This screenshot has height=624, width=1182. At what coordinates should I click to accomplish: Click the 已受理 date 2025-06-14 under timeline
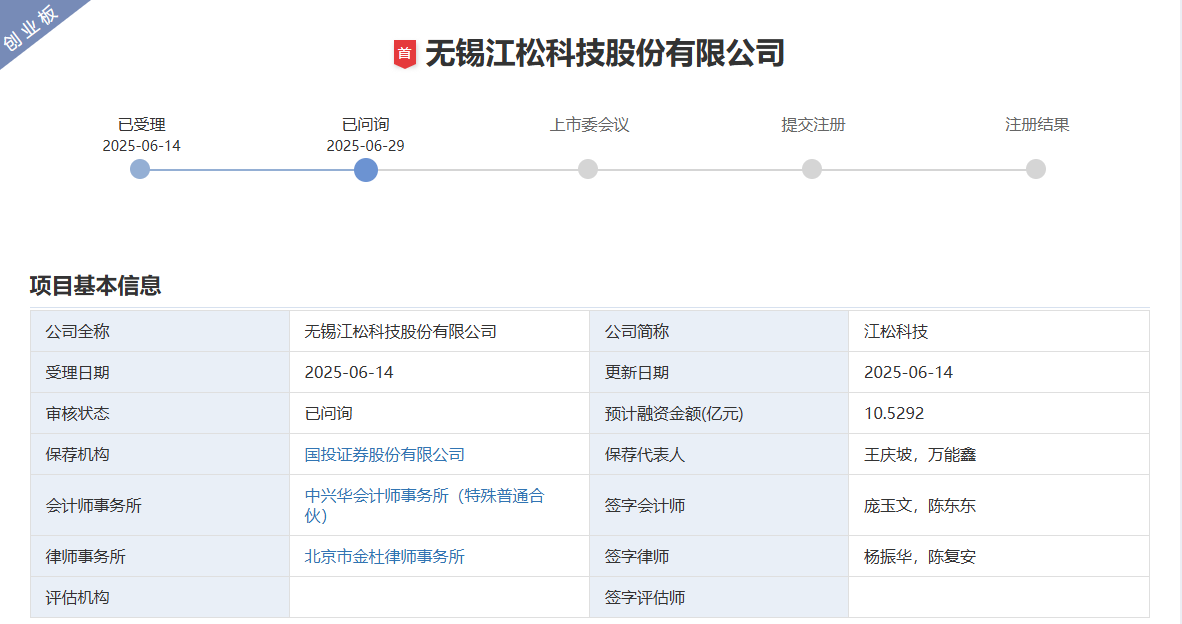(x=141, y=146)
